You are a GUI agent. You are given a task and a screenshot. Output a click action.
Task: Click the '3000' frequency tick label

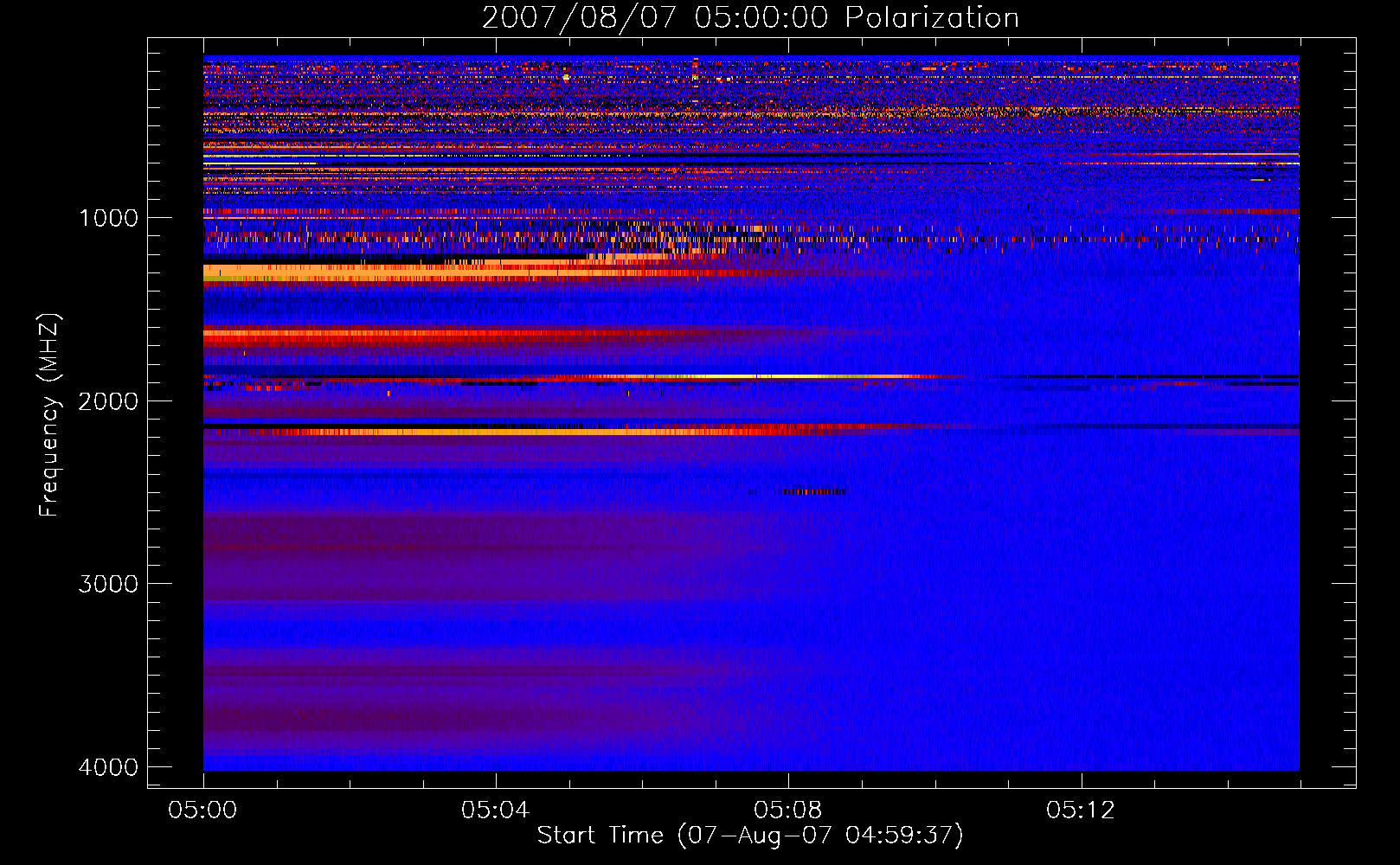pos(108,584)
